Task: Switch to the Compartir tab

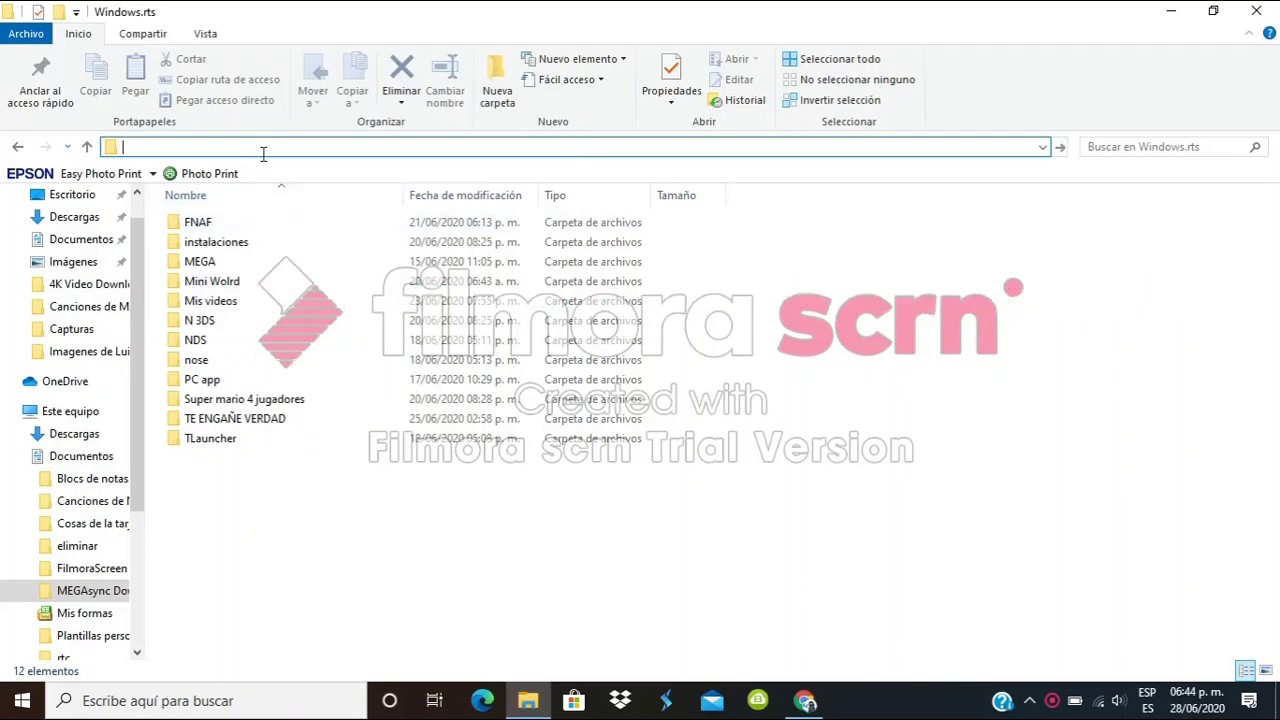Action: click(x=143, y=33)
